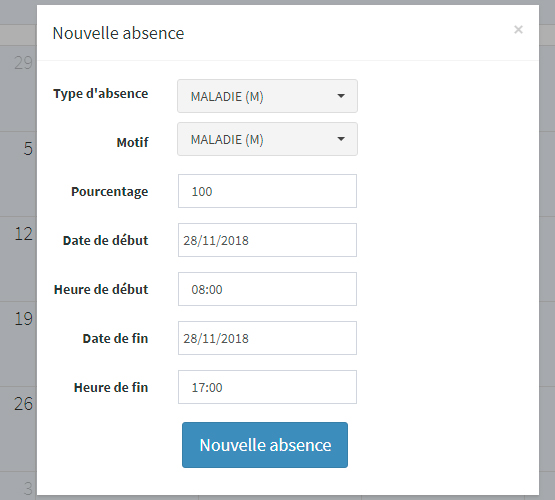Click the Type d'absence dropdown arrow
The width and height of the screenshot is (555, 500).
coord(341,96)
